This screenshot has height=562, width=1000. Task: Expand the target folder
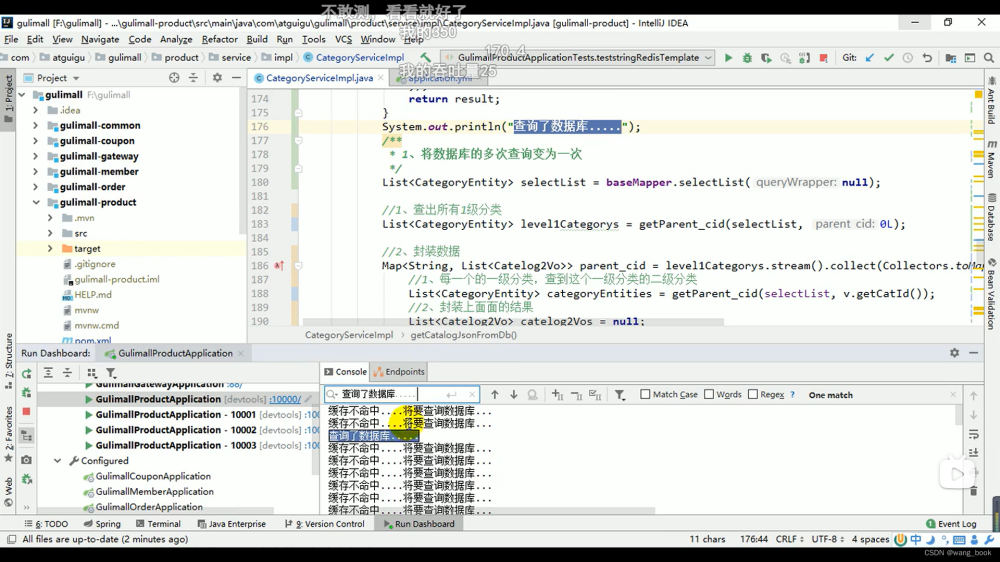(50, 249)
